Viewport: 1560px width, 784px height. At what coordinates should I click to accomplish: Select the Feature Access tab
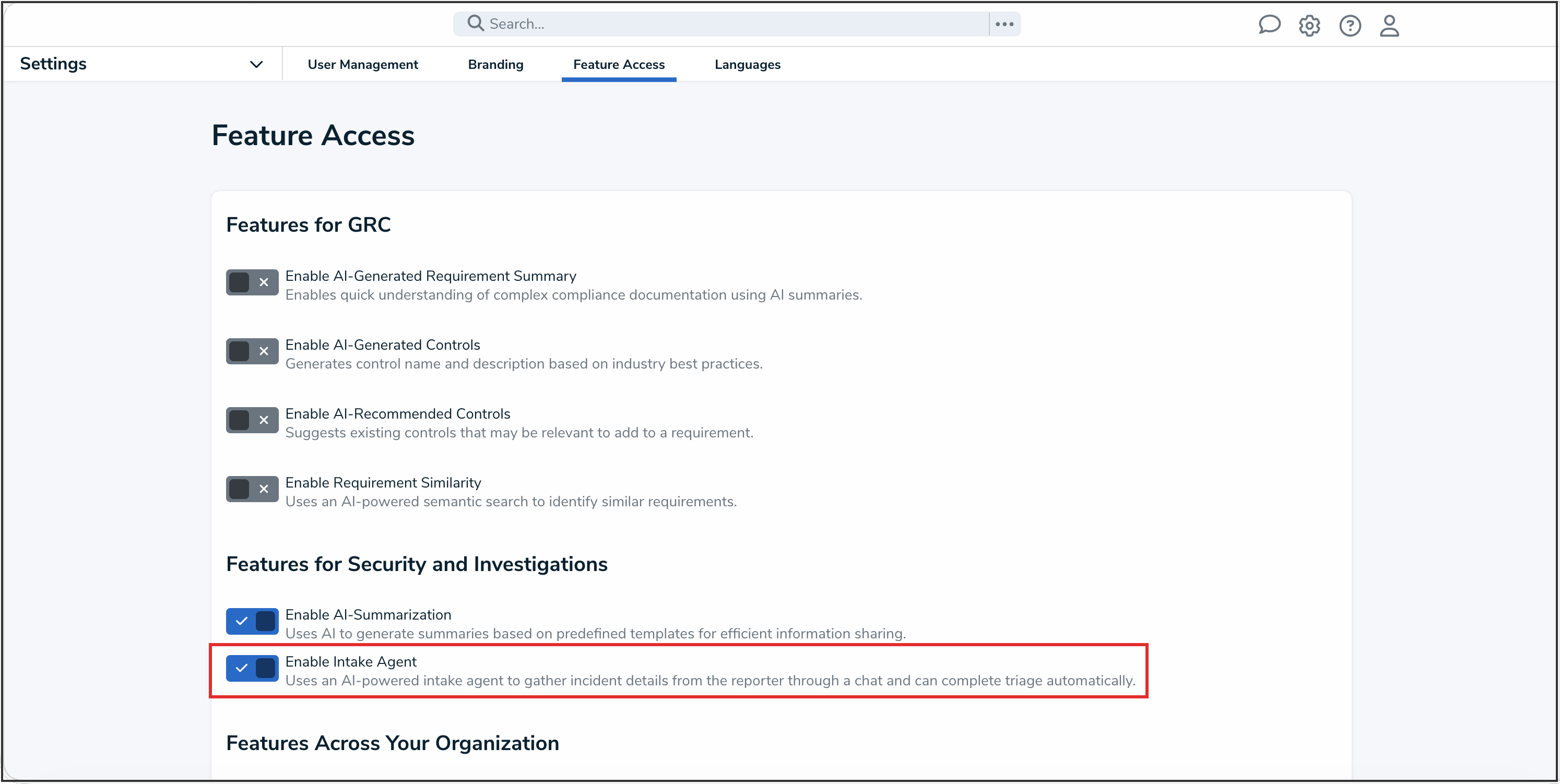(618, 64)
